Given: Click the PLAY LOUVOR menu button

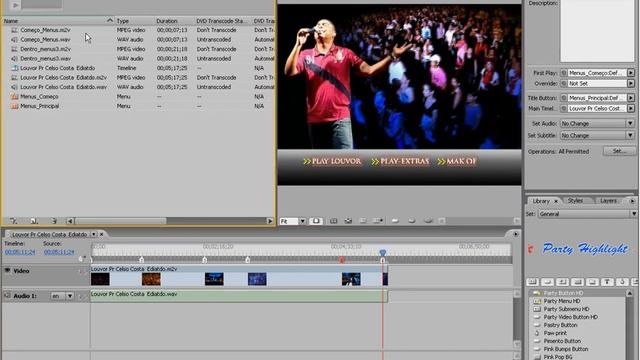Looking at the screenshot, I should tap(332, 161).
